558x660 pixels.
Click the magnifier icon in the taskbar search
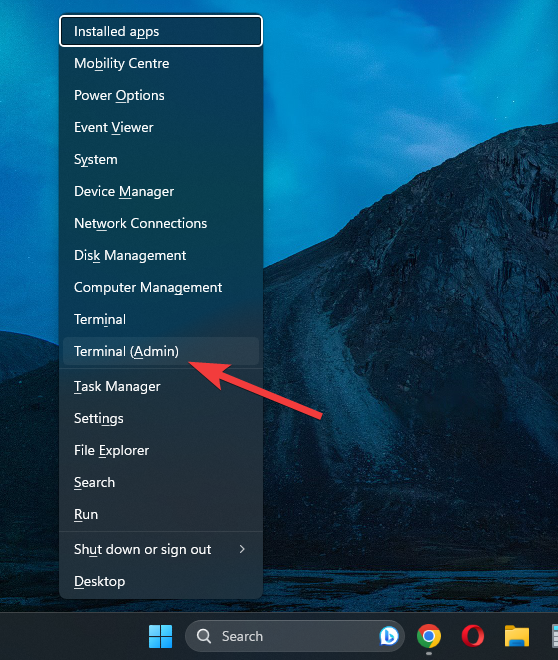(x=204, y=636)
